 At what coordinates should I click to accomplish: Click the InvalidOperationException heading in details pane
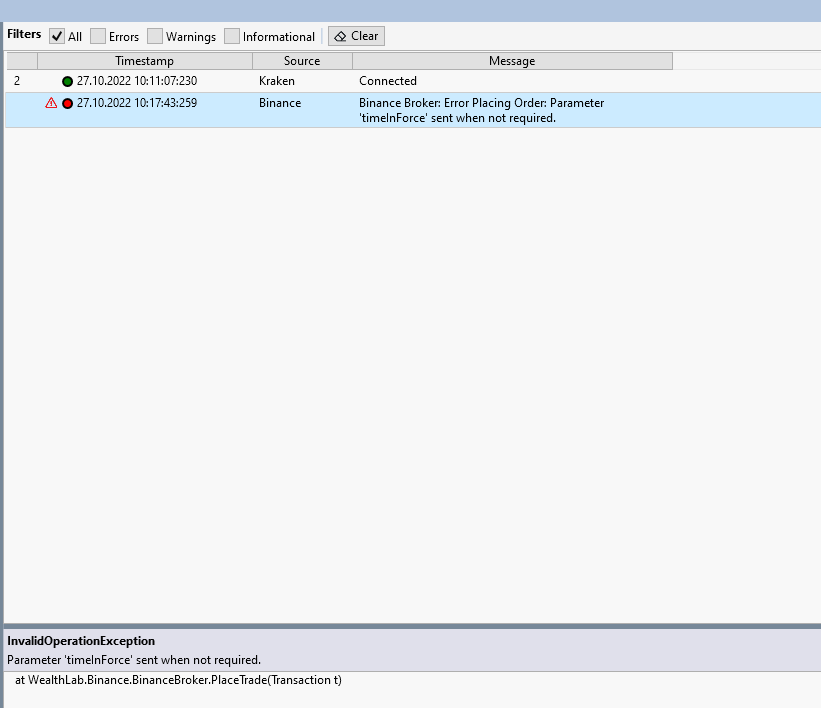point(81,640)
